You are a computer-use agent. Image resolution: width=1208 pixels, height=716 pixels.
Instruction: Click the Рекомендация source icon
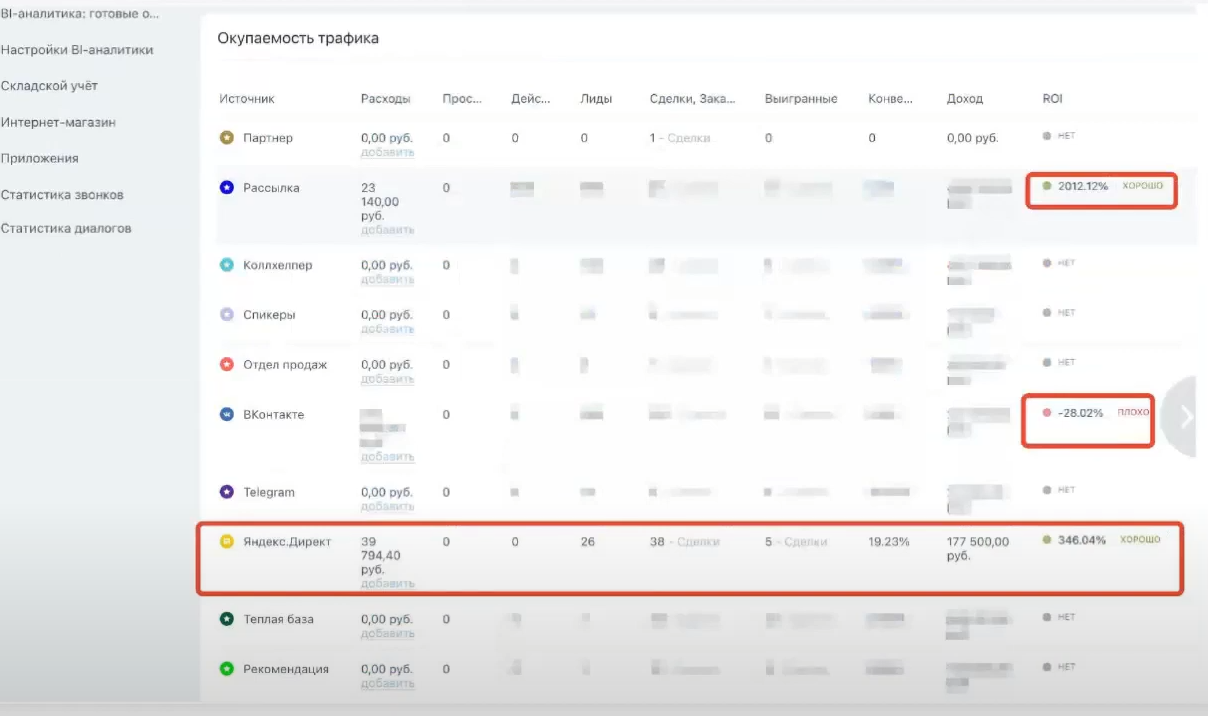[x=227, y=669]
